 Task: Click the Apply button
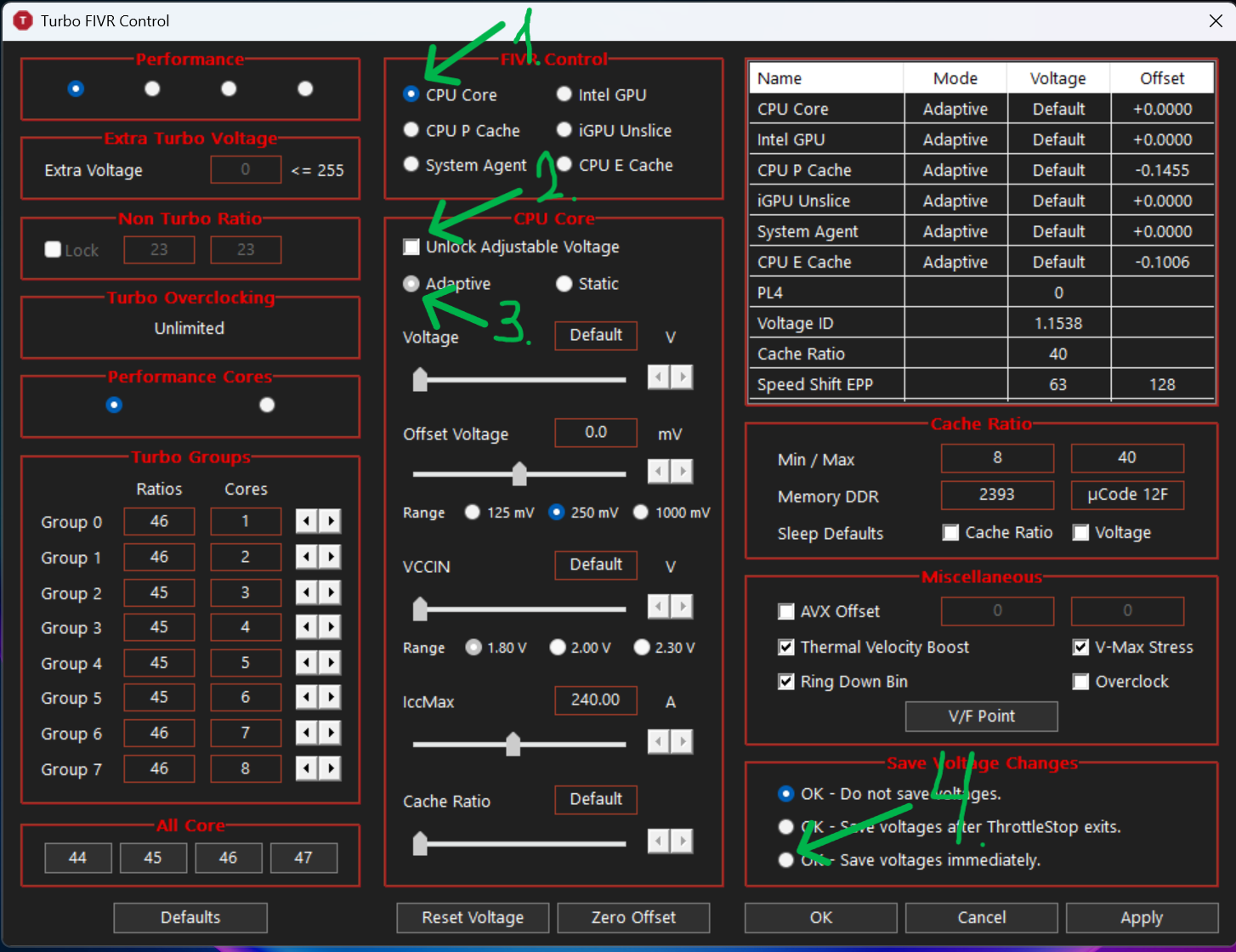tap(1142, 918)
